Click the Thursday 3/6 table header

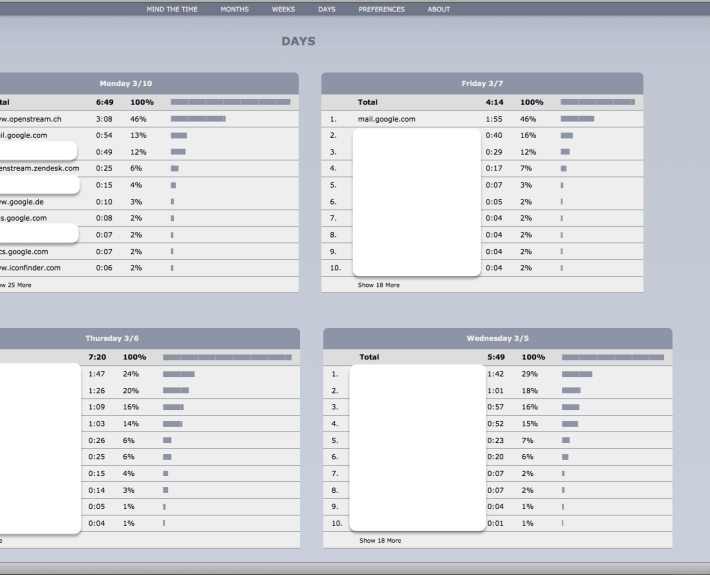click(x=112, y=338)
